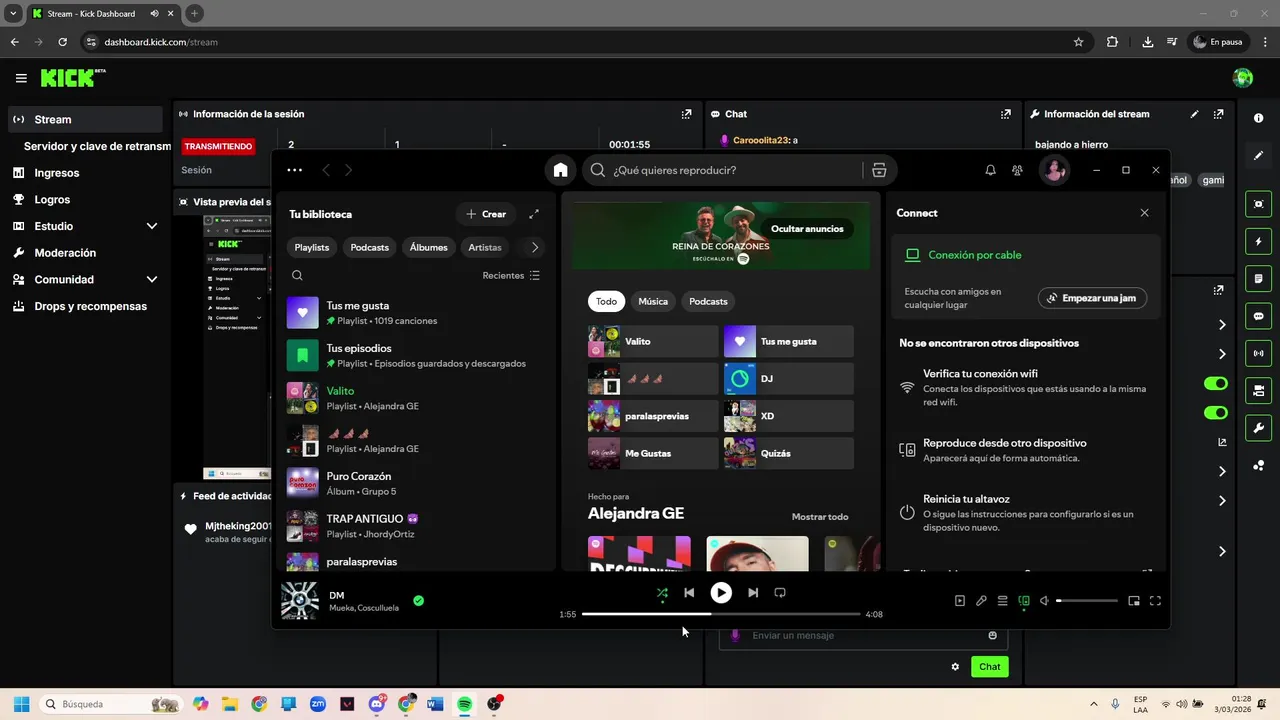Search inside Tu biblioteca
Image resolution: width=1280 pixels, height=720 pixels.
click(297, 275)
